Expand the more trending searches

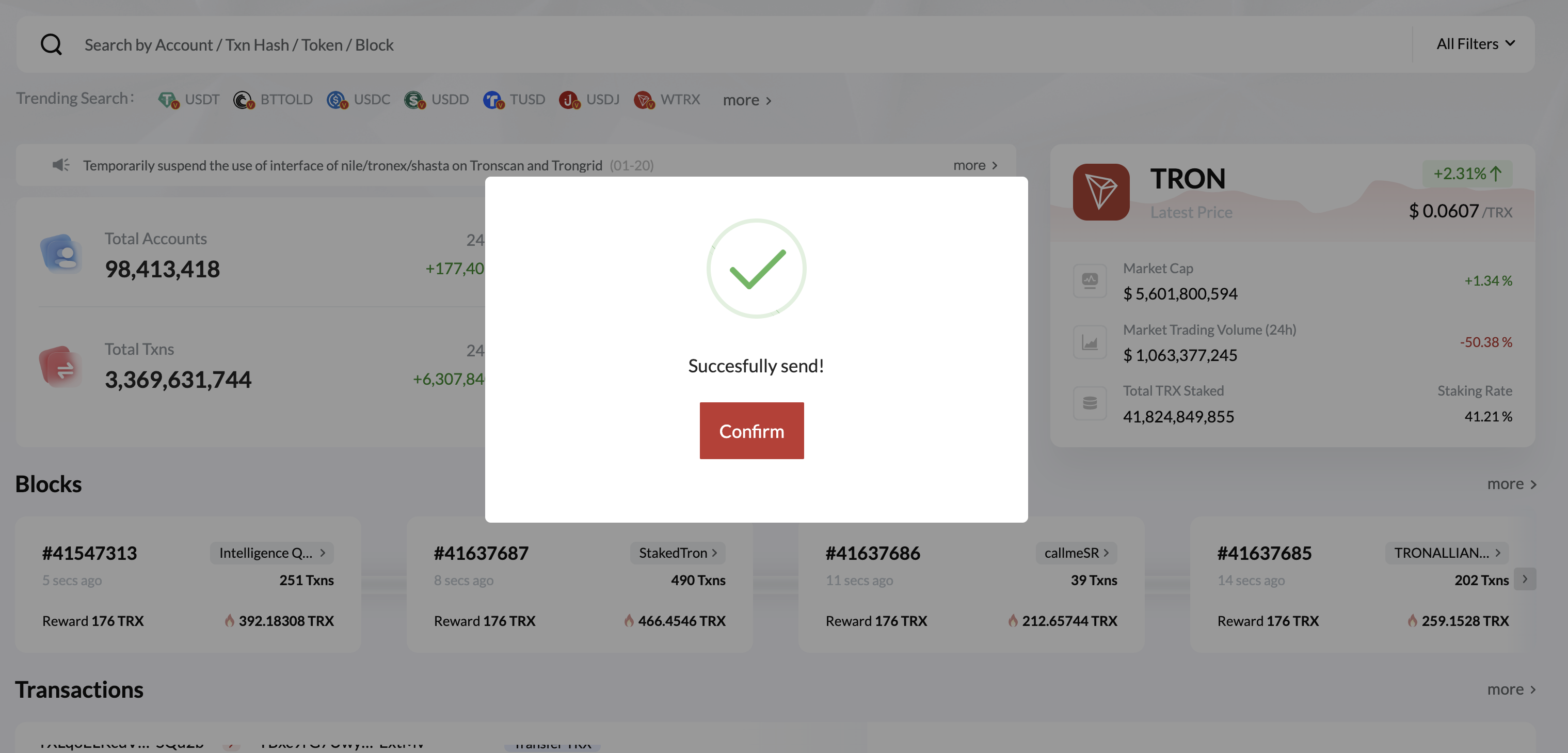747,98
